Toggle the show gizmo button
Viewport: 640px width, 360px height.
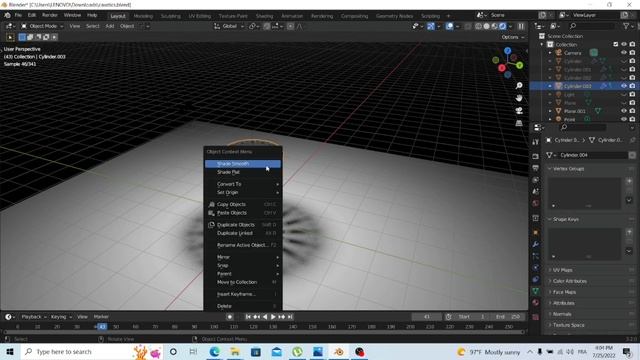click(431, 26)
